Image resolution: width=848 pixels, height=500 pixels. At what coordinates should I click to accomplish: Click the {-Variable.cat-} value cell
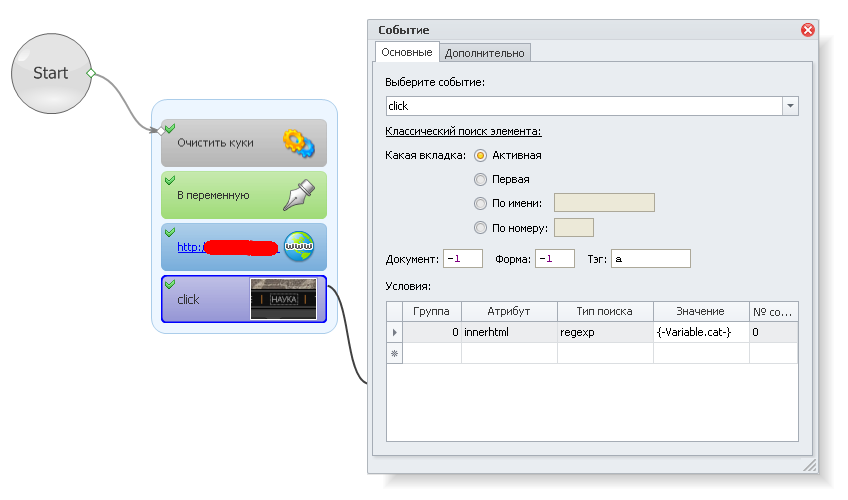(700, 332)
